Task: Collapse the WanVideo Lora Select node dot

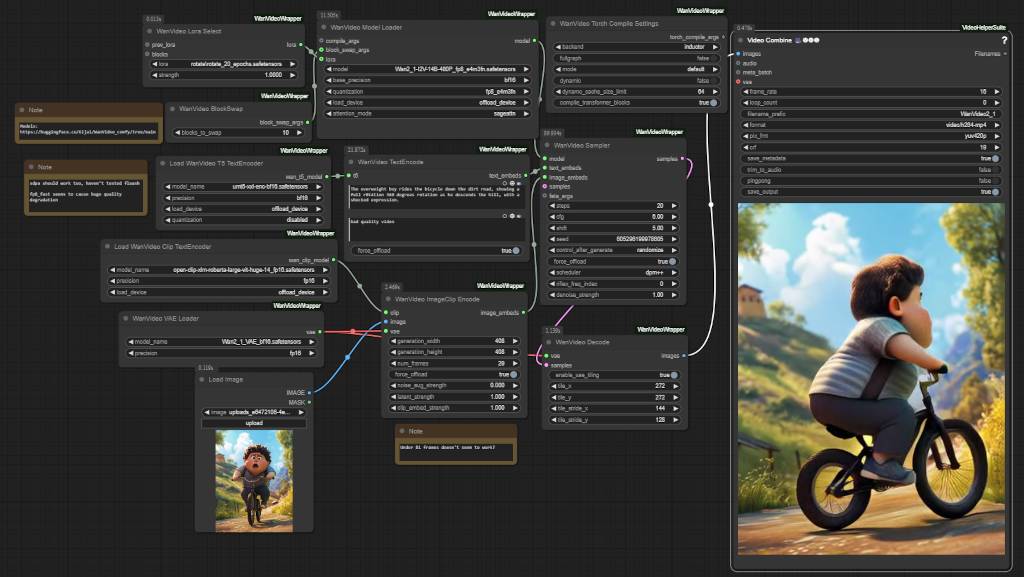Action: pos(150,31)
